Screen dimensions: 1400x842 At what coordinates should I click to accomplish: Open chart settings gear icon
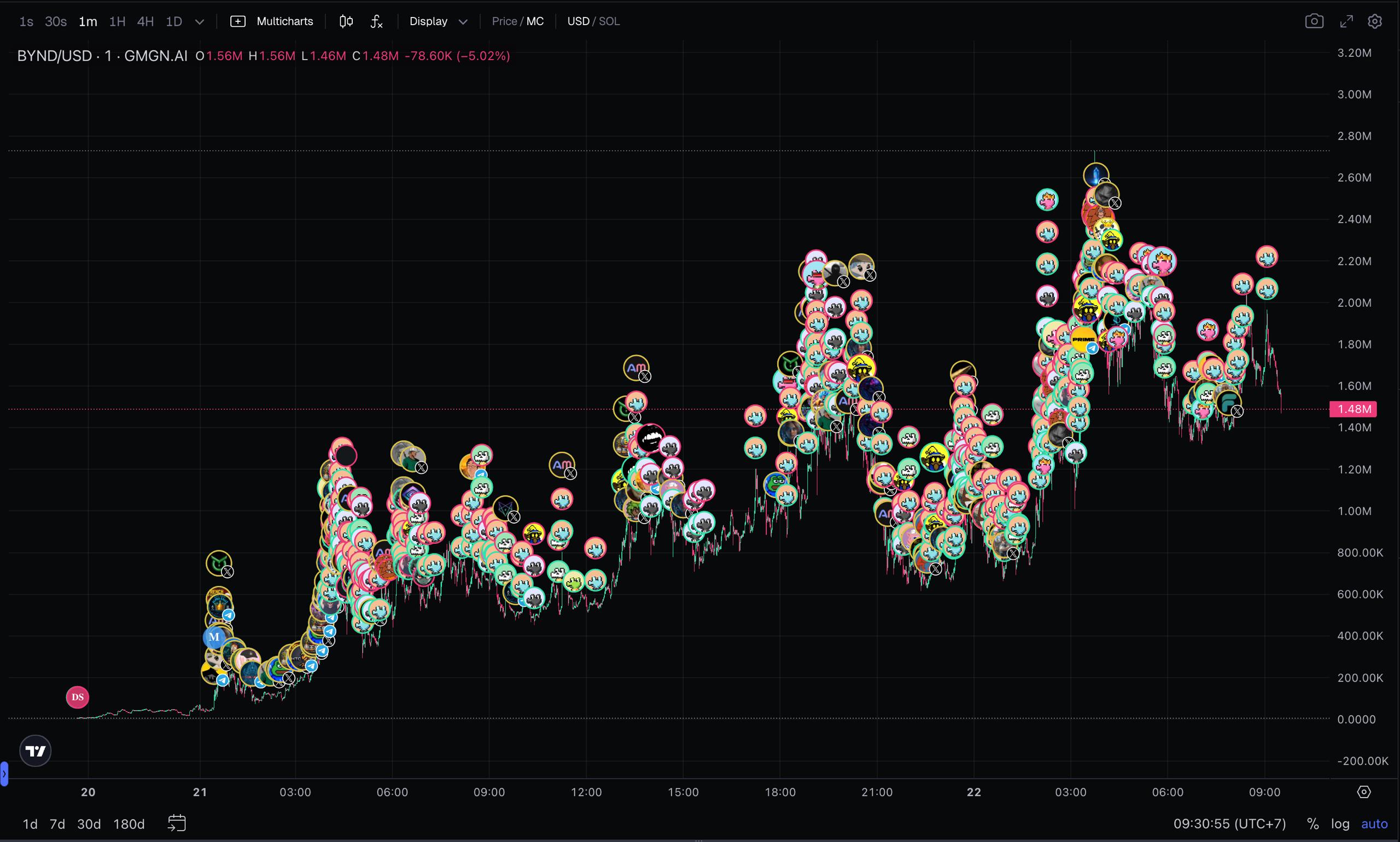[x=1374, y=21]
